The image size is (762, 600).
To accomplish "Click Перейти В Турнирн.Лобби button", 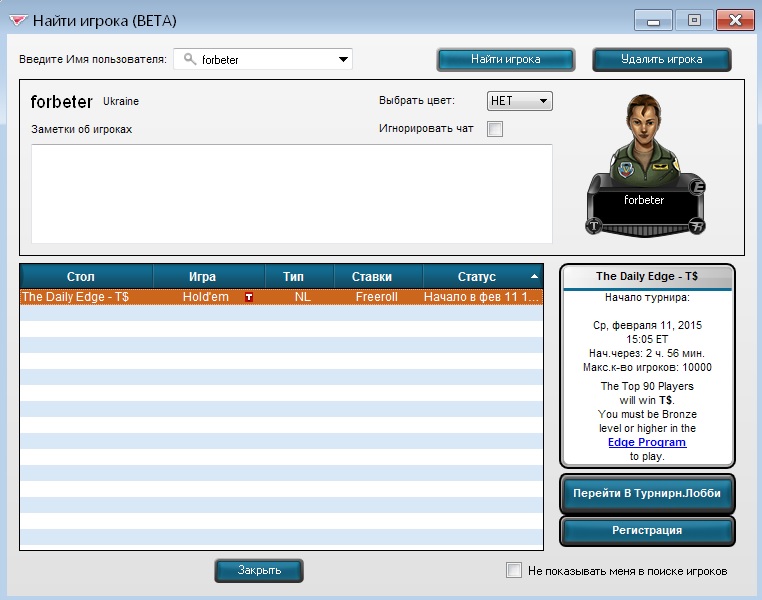I will pos(647,494).
